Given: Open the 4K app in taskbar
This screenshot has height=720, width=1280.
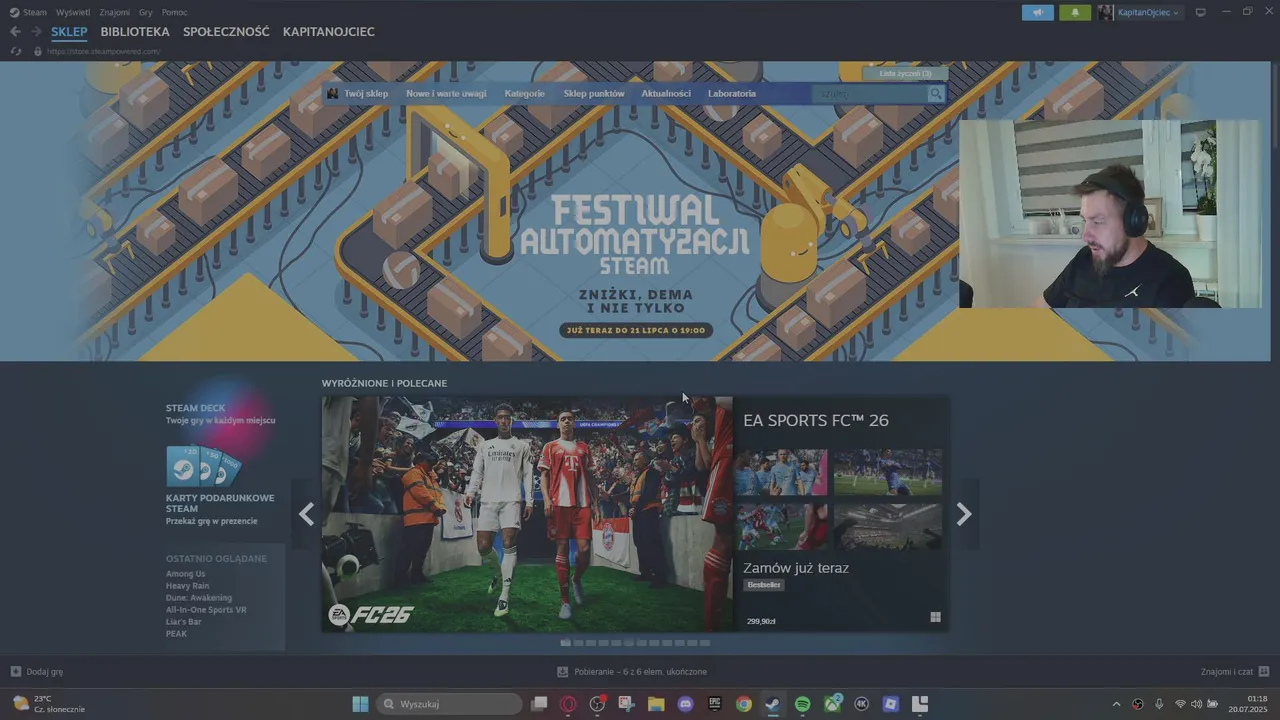Looking at the screenshot, I should point(861,704).
